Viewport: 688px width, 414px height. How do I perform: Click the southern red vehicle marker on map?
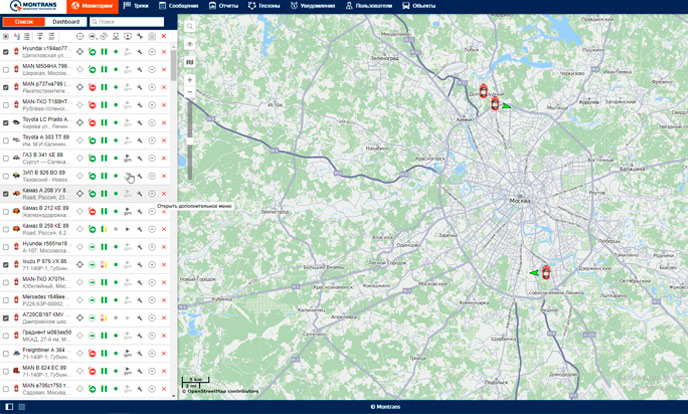(545, 272)
